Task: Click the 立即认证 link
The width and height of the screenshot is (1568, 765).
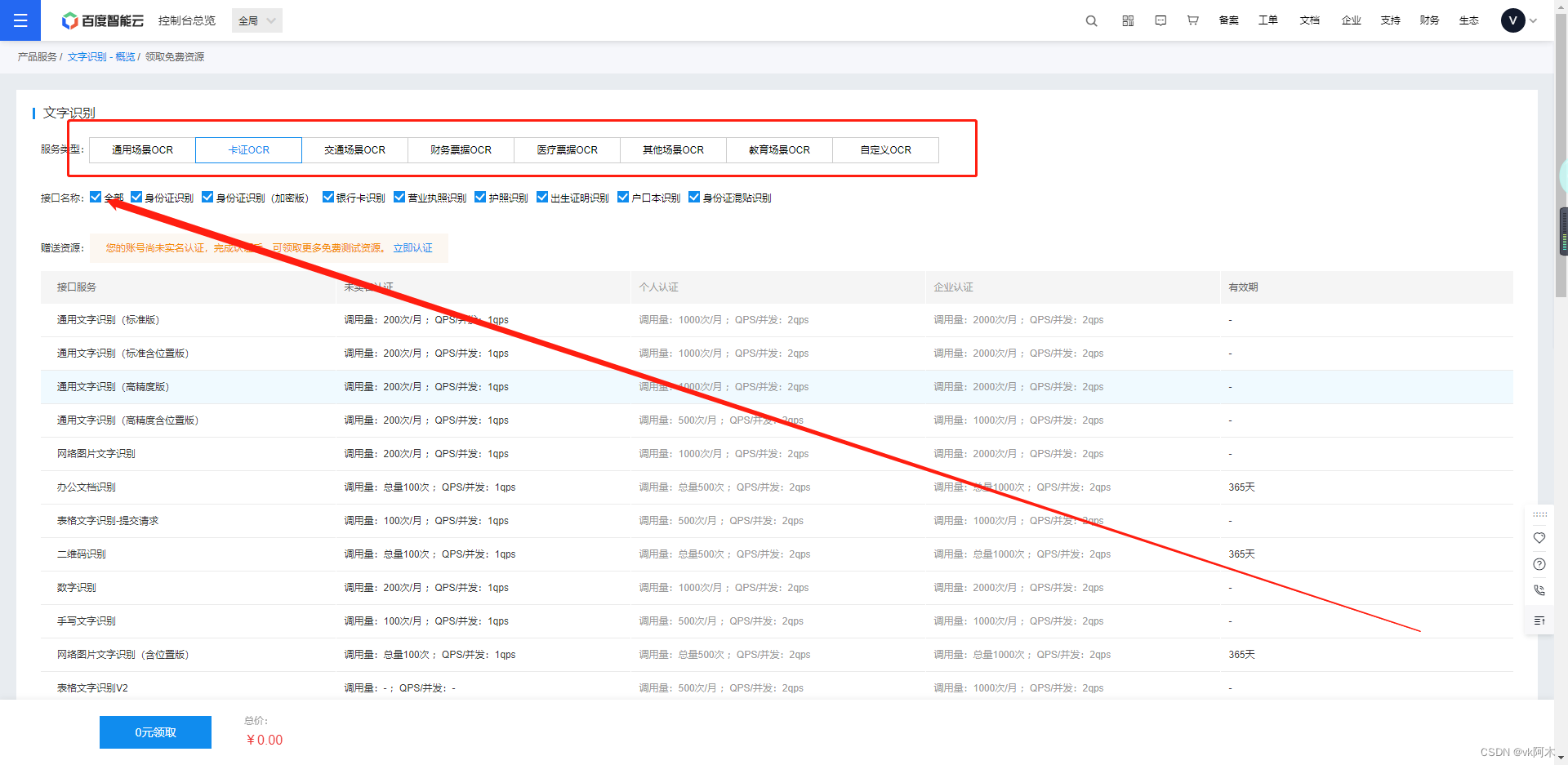Action: [x=412, y=248]
